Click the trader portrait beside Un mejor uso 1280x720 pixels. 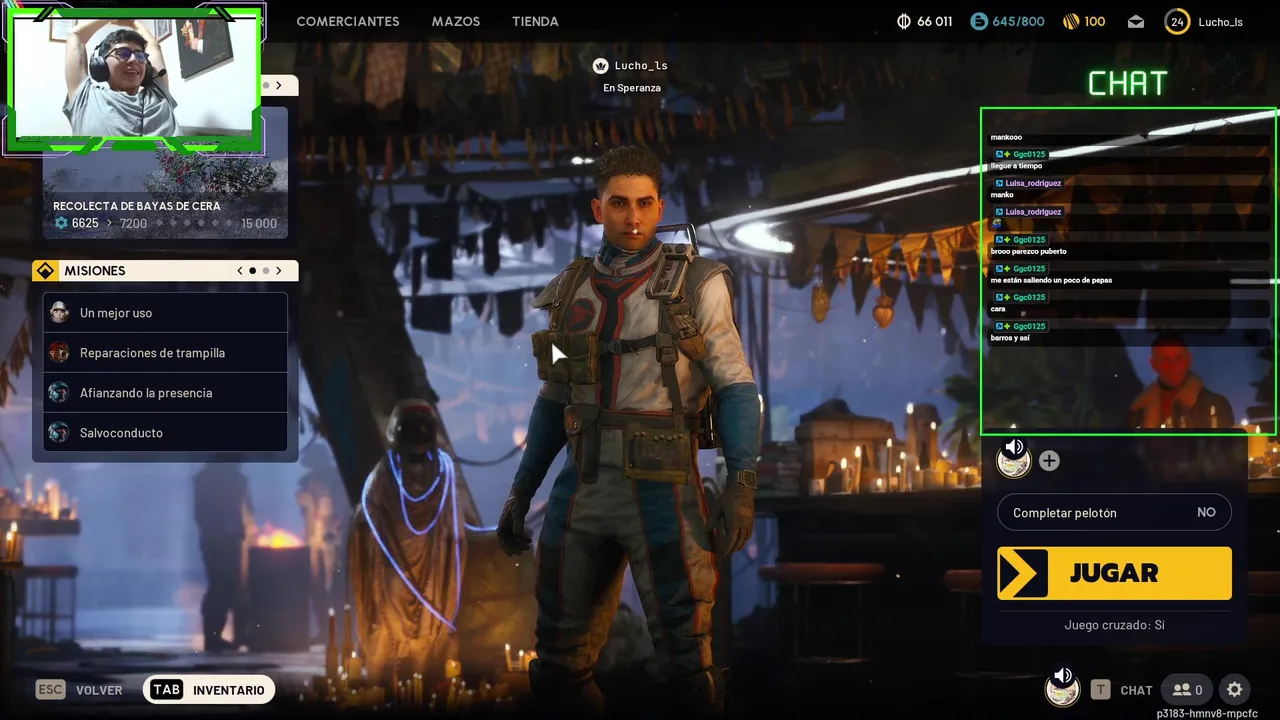pyautogui.click(x=59, y=312)
